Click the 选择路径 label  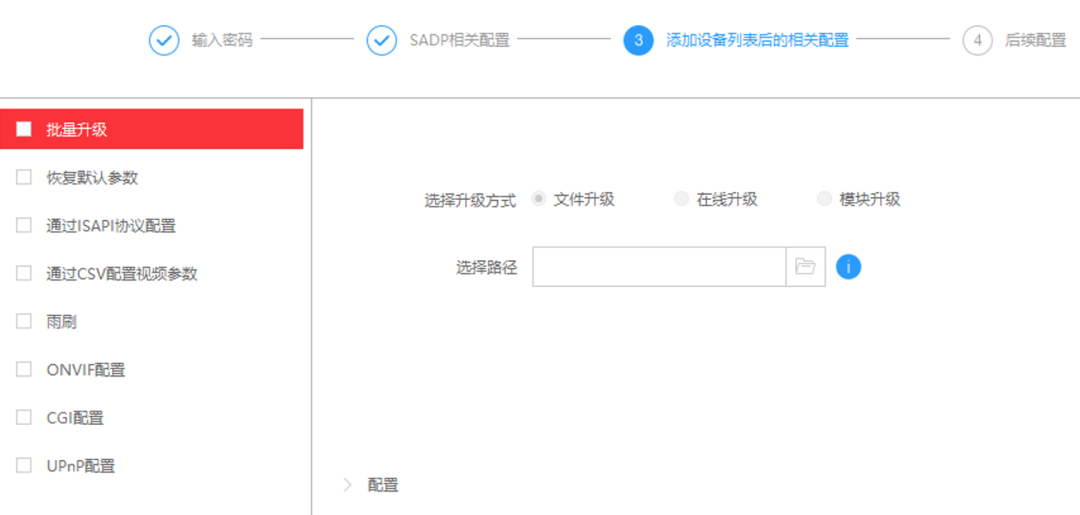pyautogui.click(x=486, y=267)
